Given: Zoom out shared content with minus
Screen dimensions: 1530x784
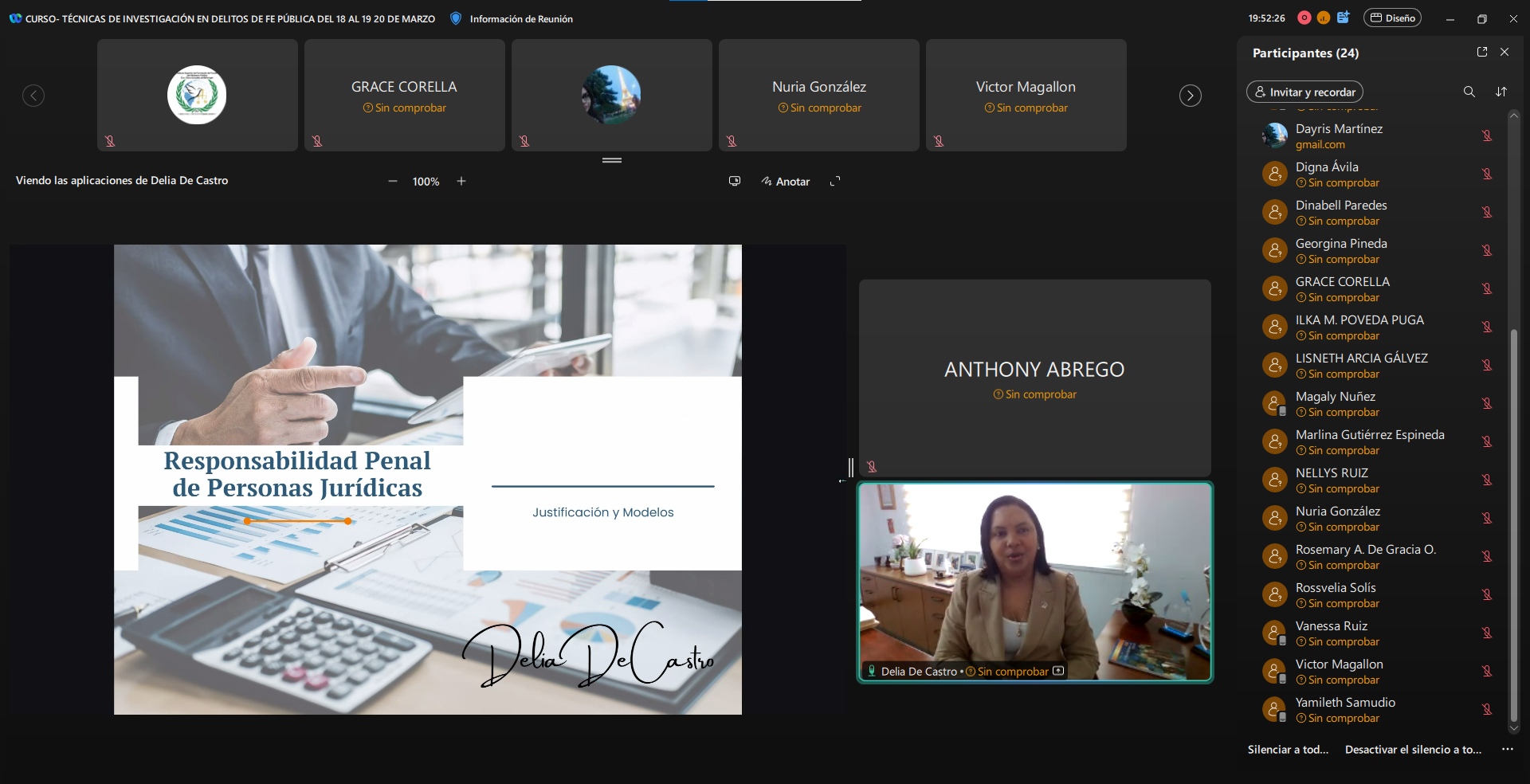Looking at the screenshot, I should (x=393, y=182).
